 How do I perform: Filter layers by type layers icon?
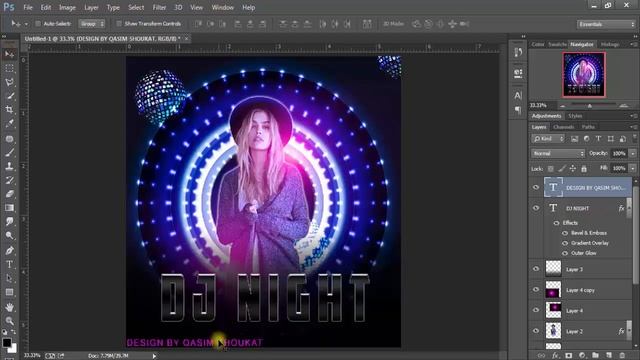point(598,139)
